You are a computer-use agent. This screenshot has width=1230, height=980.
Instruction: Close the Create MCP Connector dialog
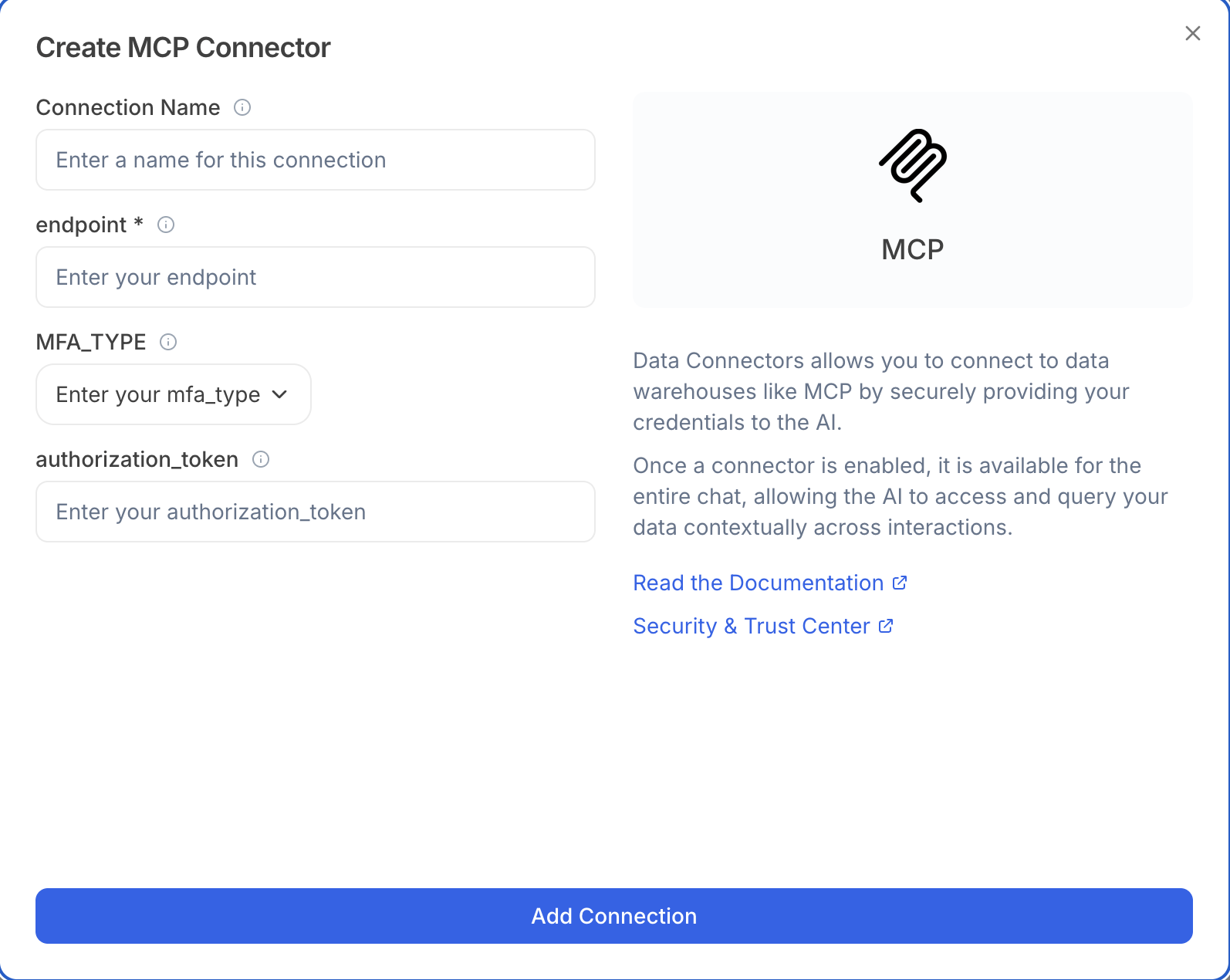(x=1192, y=33)
